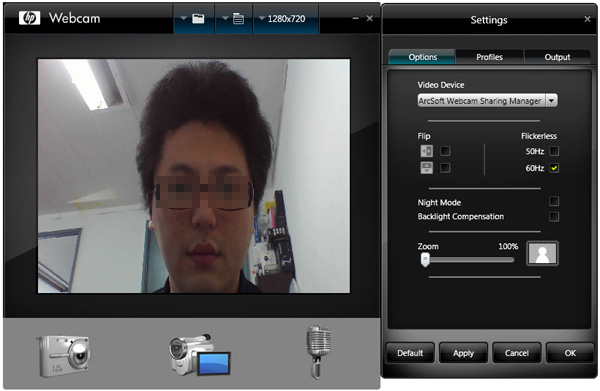The height and width of the screenshot is (391, 600).
Task: Click the video camcorder record icon
Action: pyautogui.click(x=199, y=355)
